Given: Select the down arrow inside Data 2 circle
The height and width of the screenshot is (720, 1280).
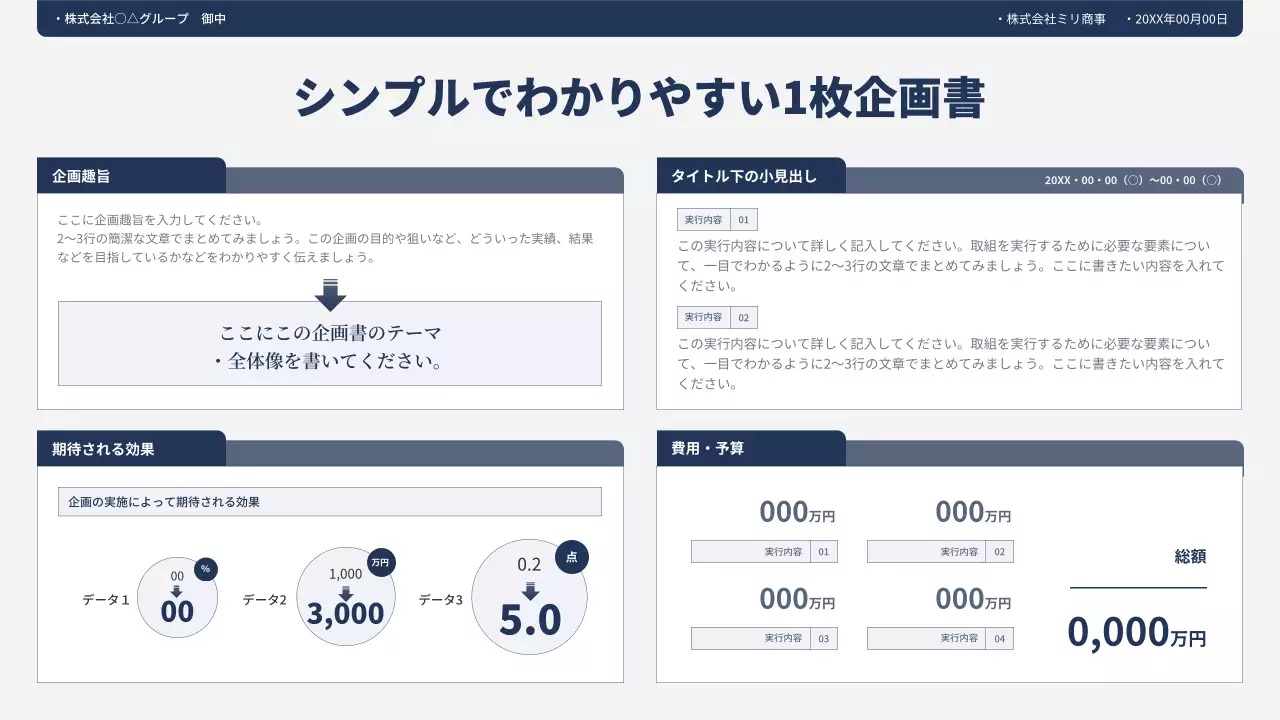Looking at the screenshot, I should click(x=346, y=592).
